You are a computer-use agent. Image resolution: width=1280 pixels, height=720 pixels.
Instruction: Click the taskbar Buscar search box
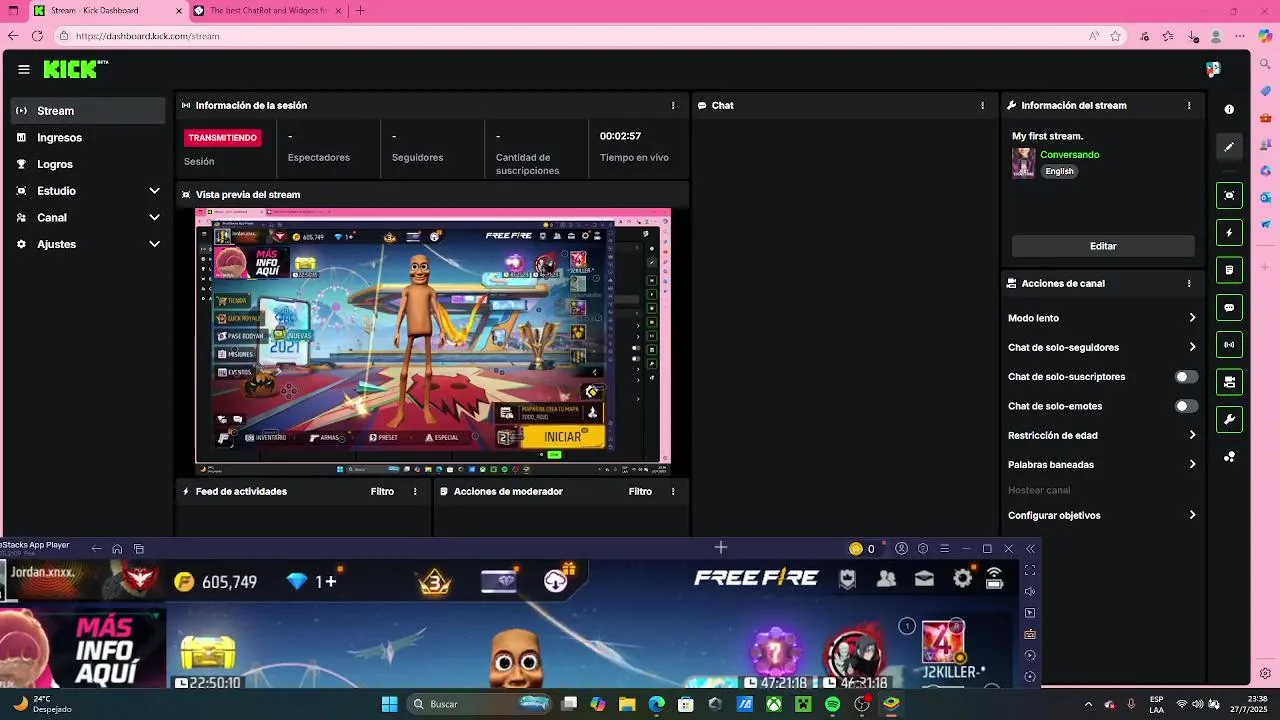click(480, 704)
